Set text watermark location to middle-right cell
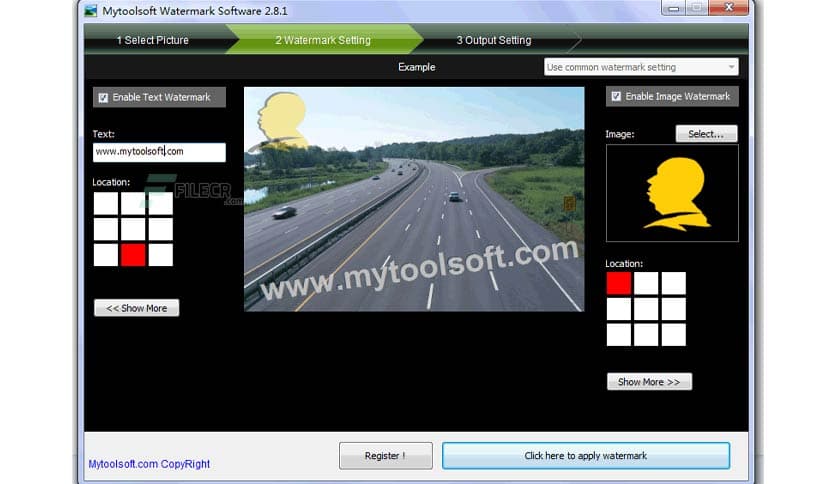Image resolution: width=836 pixels, height=484 pixels. coord(160,229)
